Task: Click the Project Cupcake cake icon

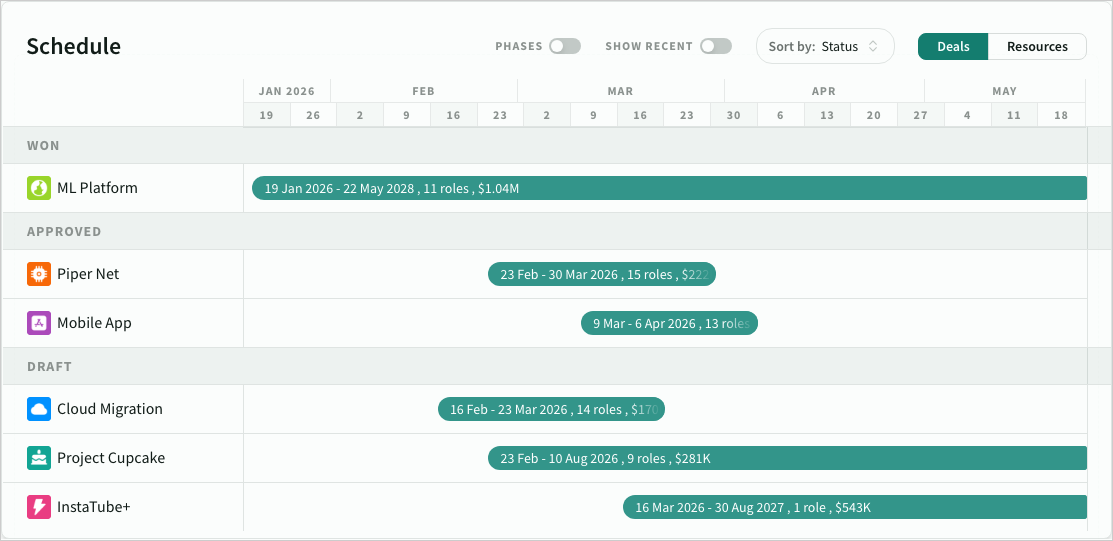Action: [39, 458]
